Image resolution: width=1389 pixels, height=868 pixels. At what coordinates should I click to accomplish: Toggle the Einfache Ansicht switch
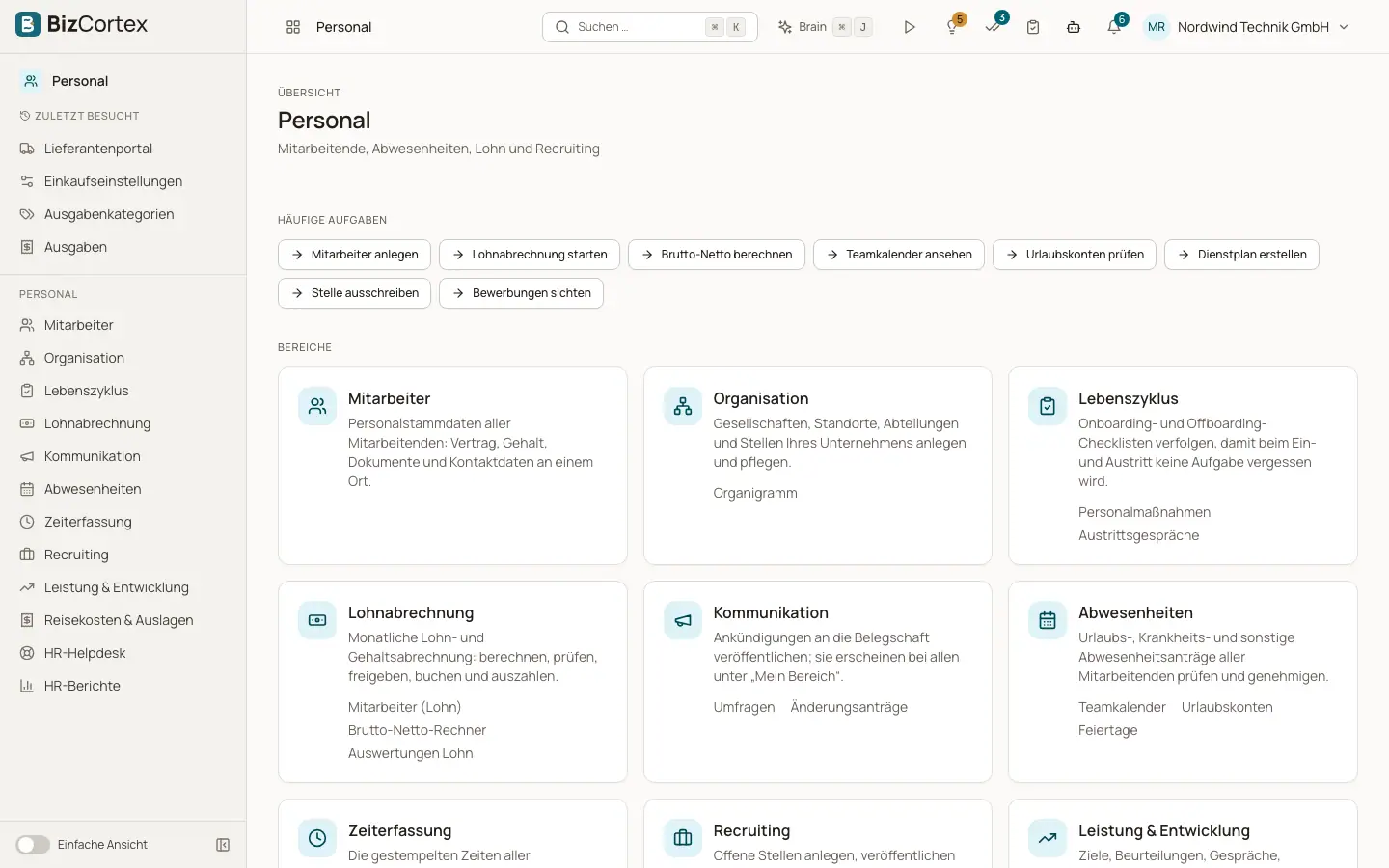coord(33,845)
